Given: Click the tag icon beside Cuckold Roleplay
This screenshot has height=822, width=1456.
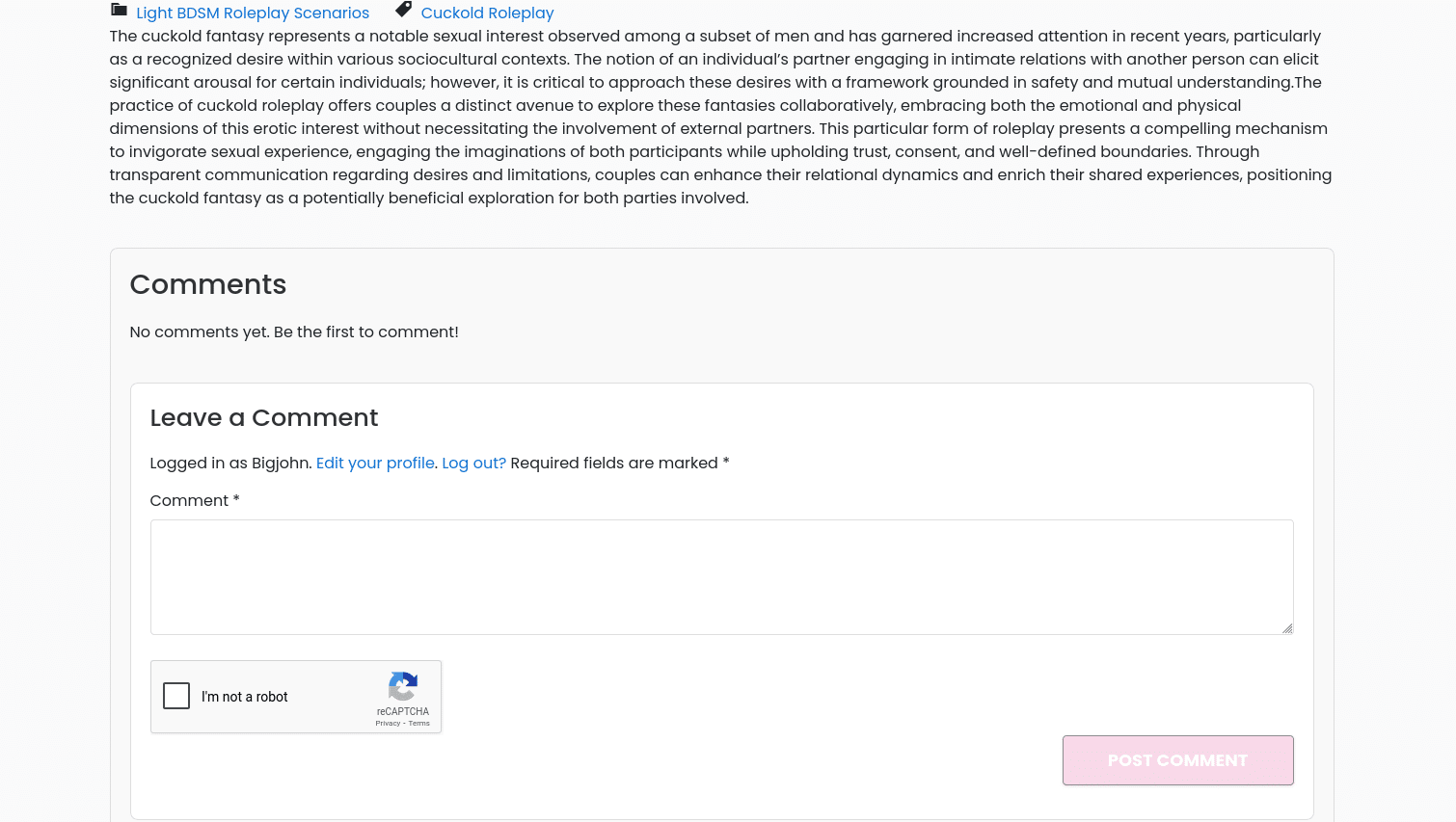Looking at the screenshot, I should click(404, 10).
